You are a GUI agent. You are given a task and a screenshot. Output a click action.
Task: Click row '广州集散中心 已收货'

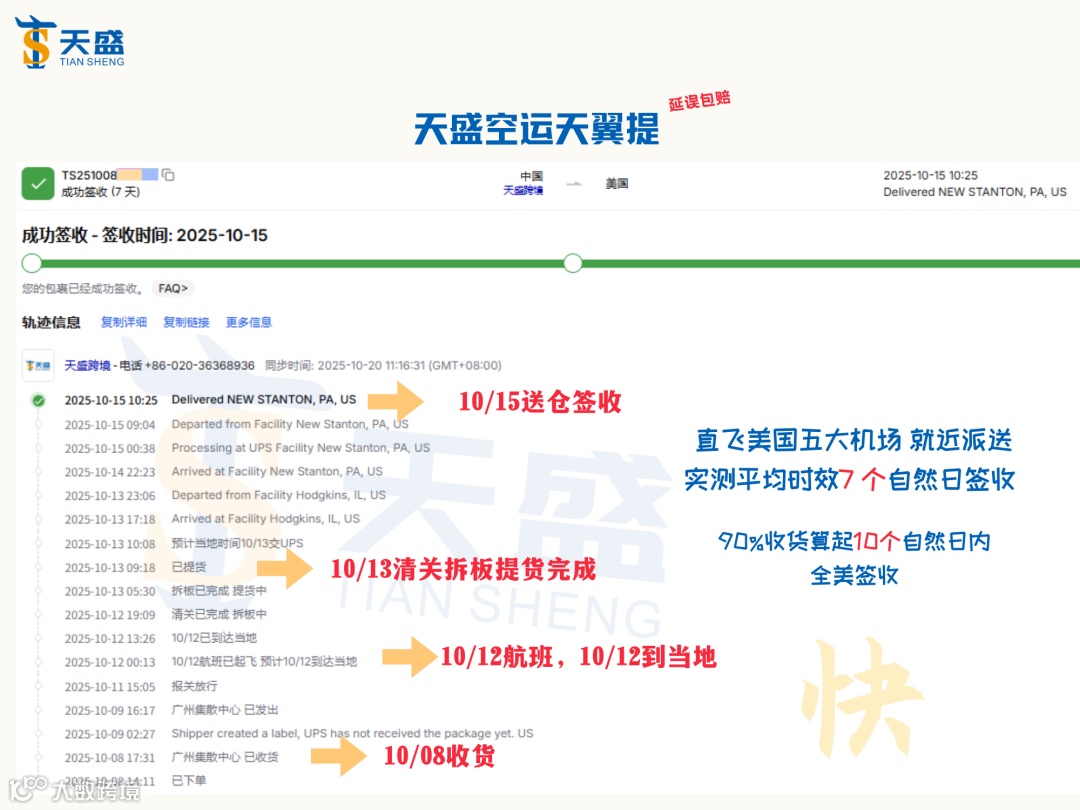click(x=172, y=757)
